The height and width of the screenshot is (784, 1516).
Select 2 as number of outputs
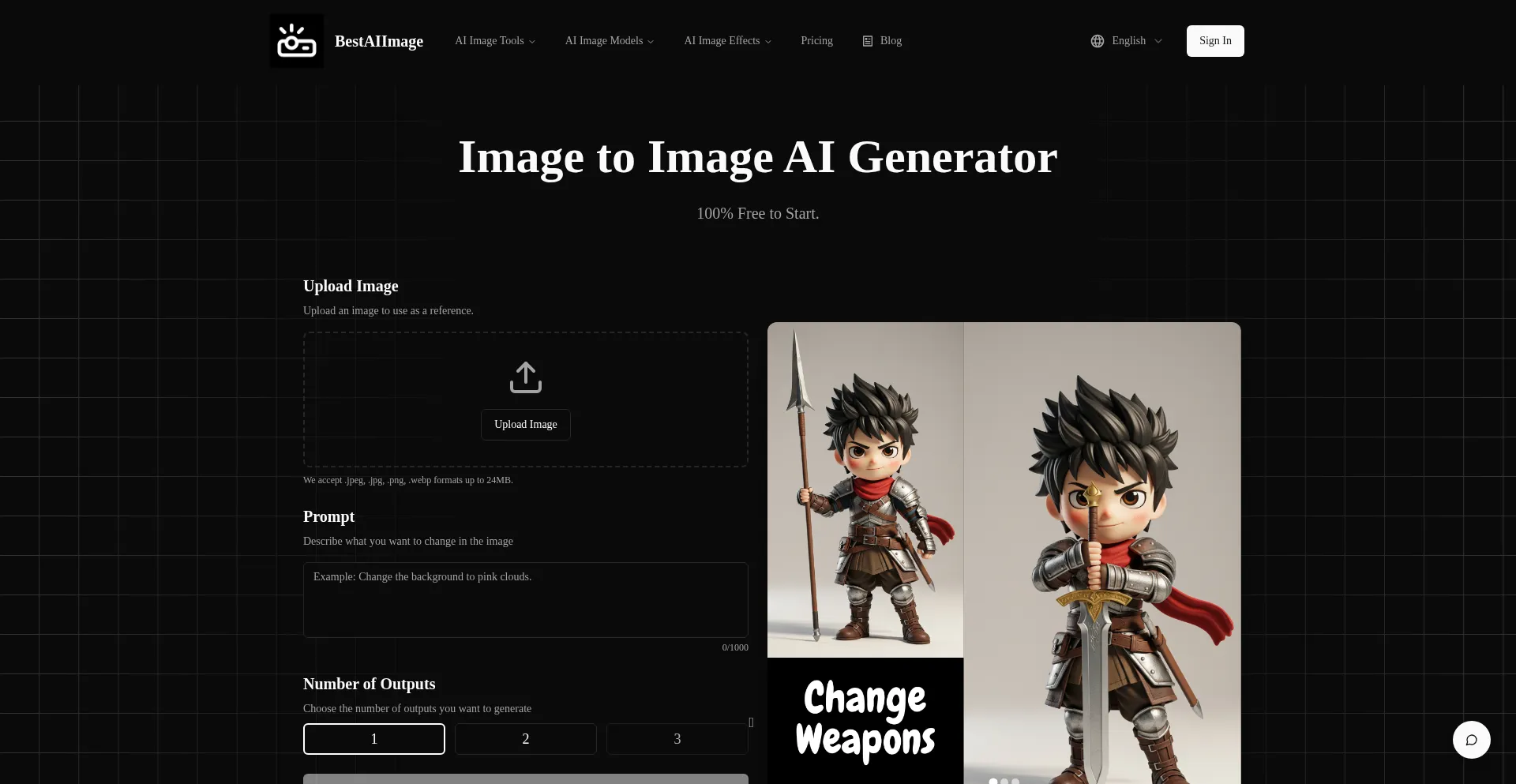click(x=526, y=739)
